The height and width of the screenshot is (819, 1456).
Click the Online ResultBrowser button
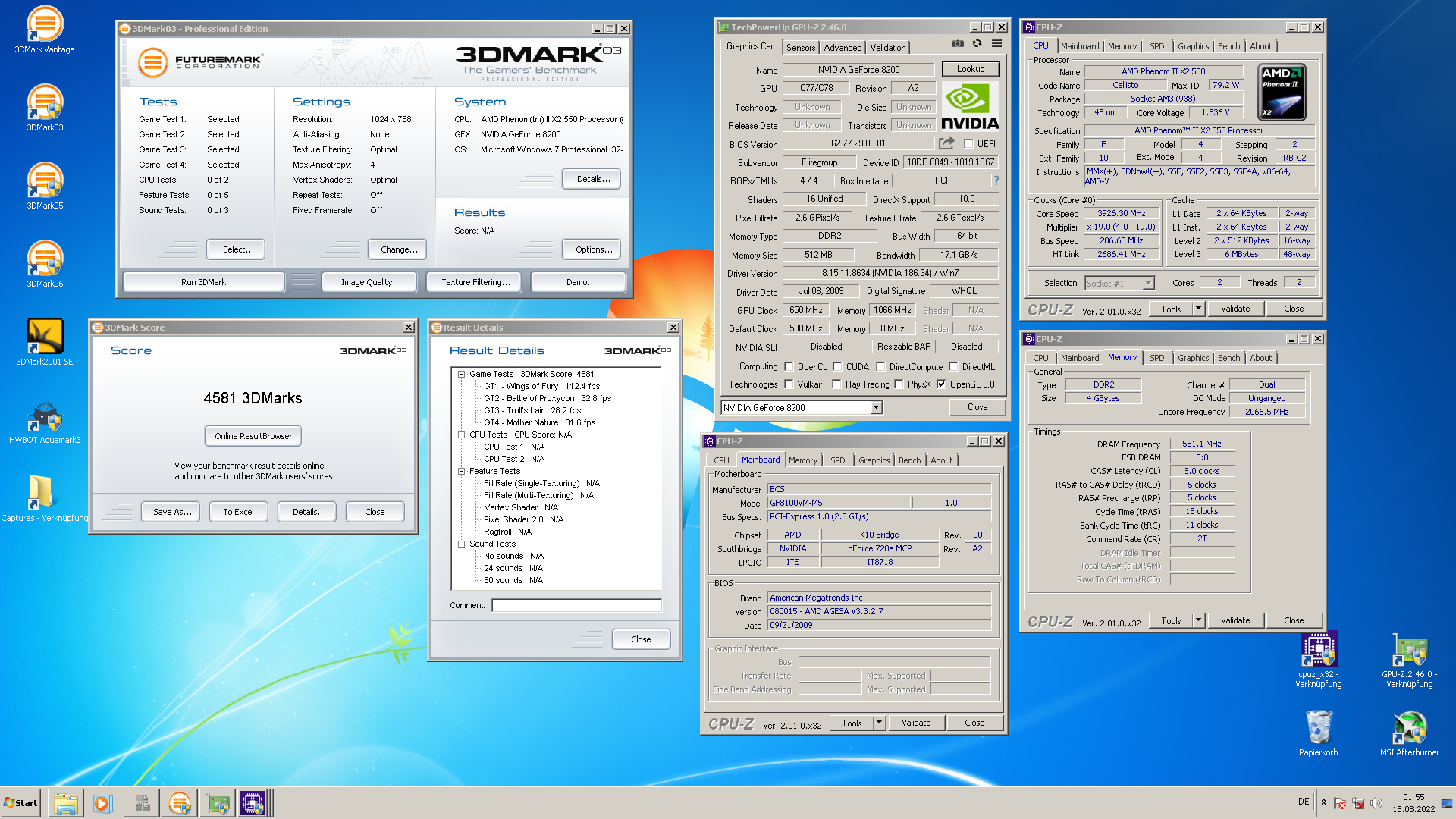[x=253, y=436]
